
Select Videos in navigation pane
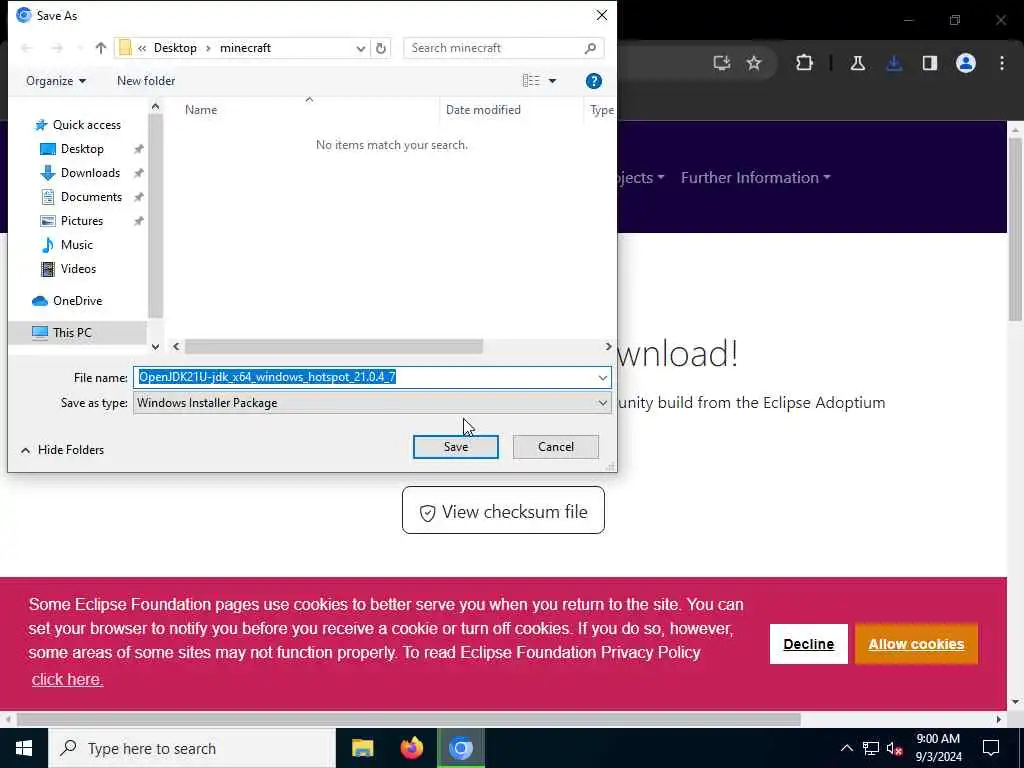[x=78, y=269]
